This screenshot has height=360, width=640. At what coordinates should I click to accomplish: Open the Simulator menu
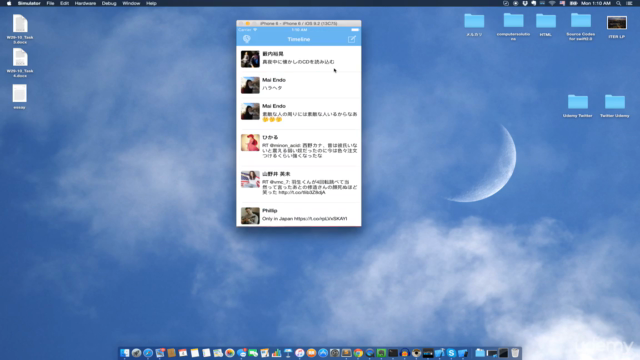pos(29,3)
